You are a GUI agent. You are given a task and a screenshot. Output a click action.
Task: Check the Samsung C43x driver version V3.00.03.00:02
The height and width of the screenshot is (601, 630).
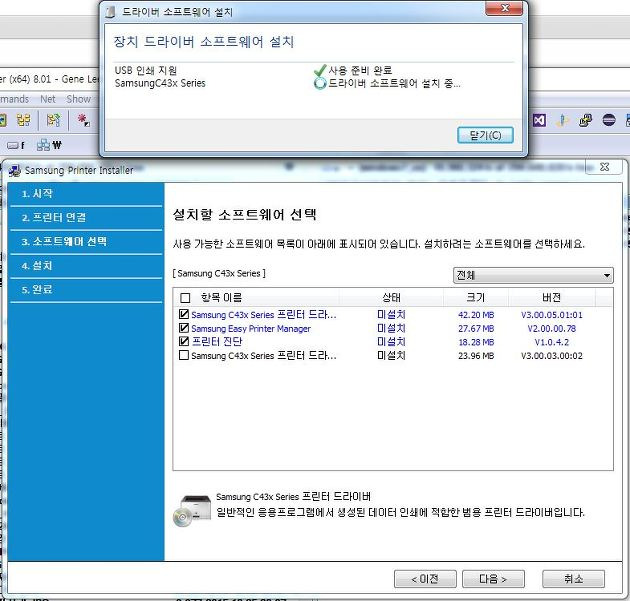184,355
